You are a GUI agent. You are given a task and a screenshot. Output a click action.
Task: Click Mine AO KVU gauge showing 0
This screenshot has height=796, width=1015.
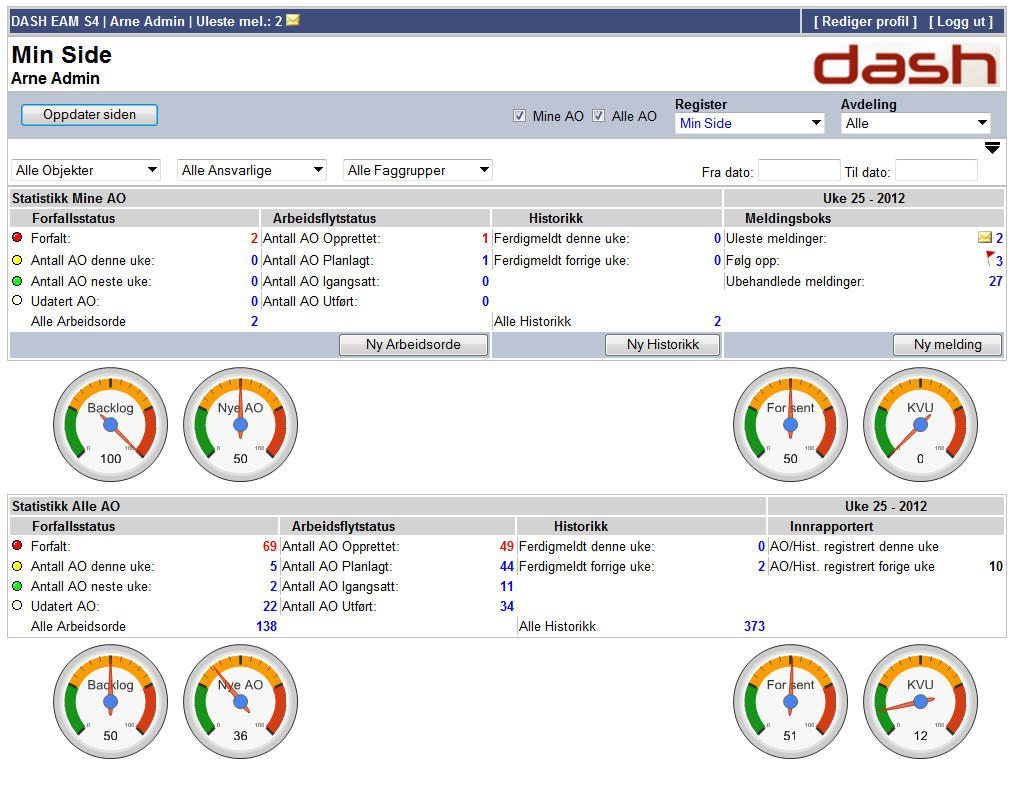click(920, 425)
